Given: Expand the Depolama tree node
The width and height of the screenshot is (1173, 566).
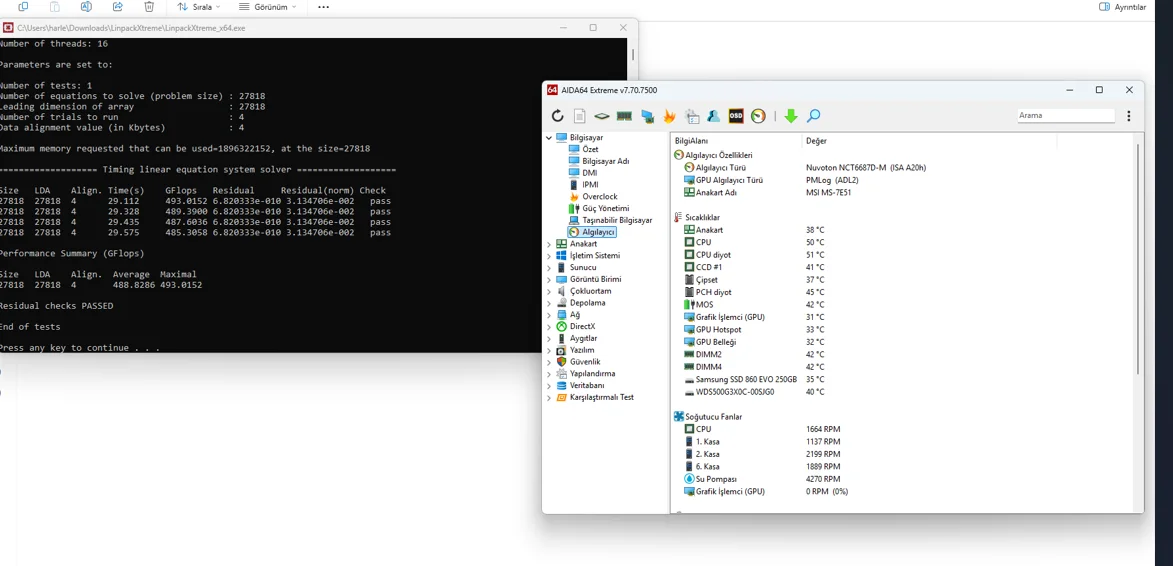Looking at the screenshot, I should tap(549, 303).
